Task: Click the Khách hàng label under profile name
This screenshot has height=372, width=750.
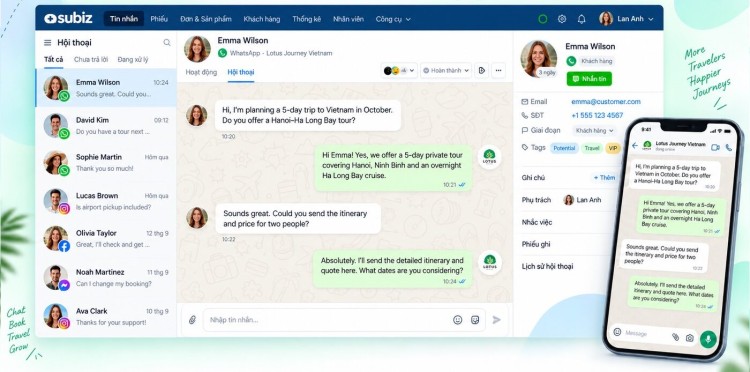Action: (x=597, y=61)
